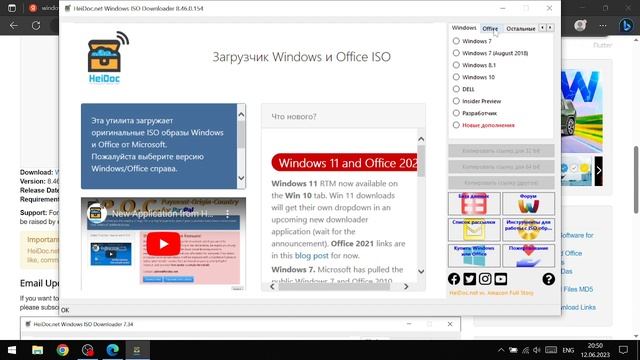Click the YouTube video title link

pyautogui.click(x=162, y=213)
